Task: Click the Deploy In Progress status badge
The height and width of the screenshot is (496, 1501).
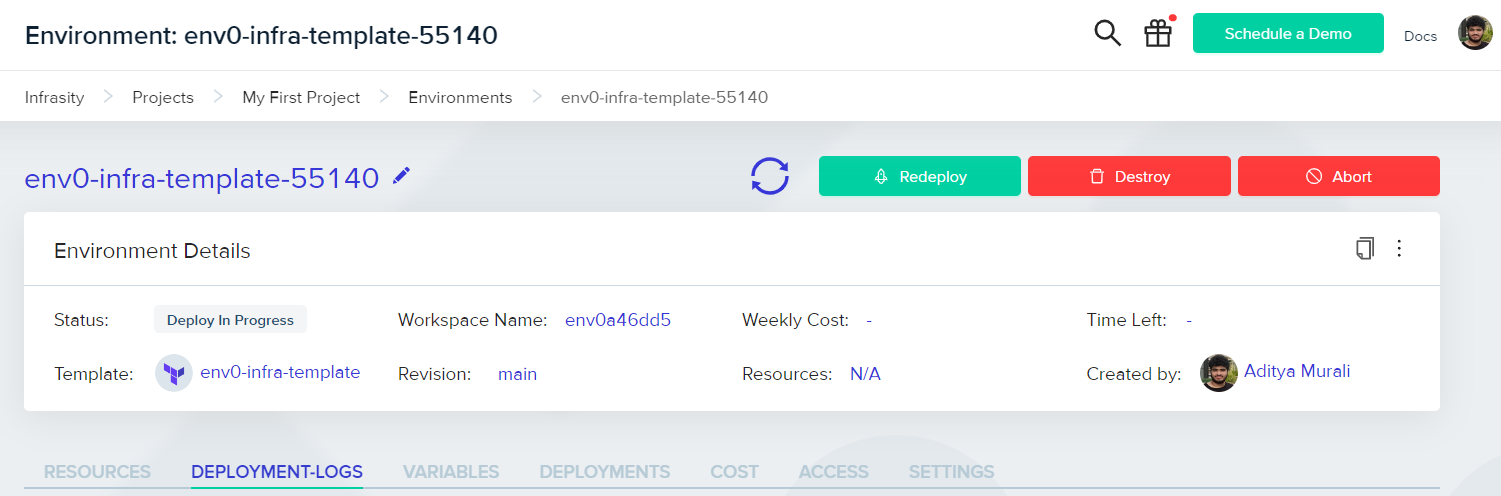Action: pyautogui.click(x=230, y=320)
